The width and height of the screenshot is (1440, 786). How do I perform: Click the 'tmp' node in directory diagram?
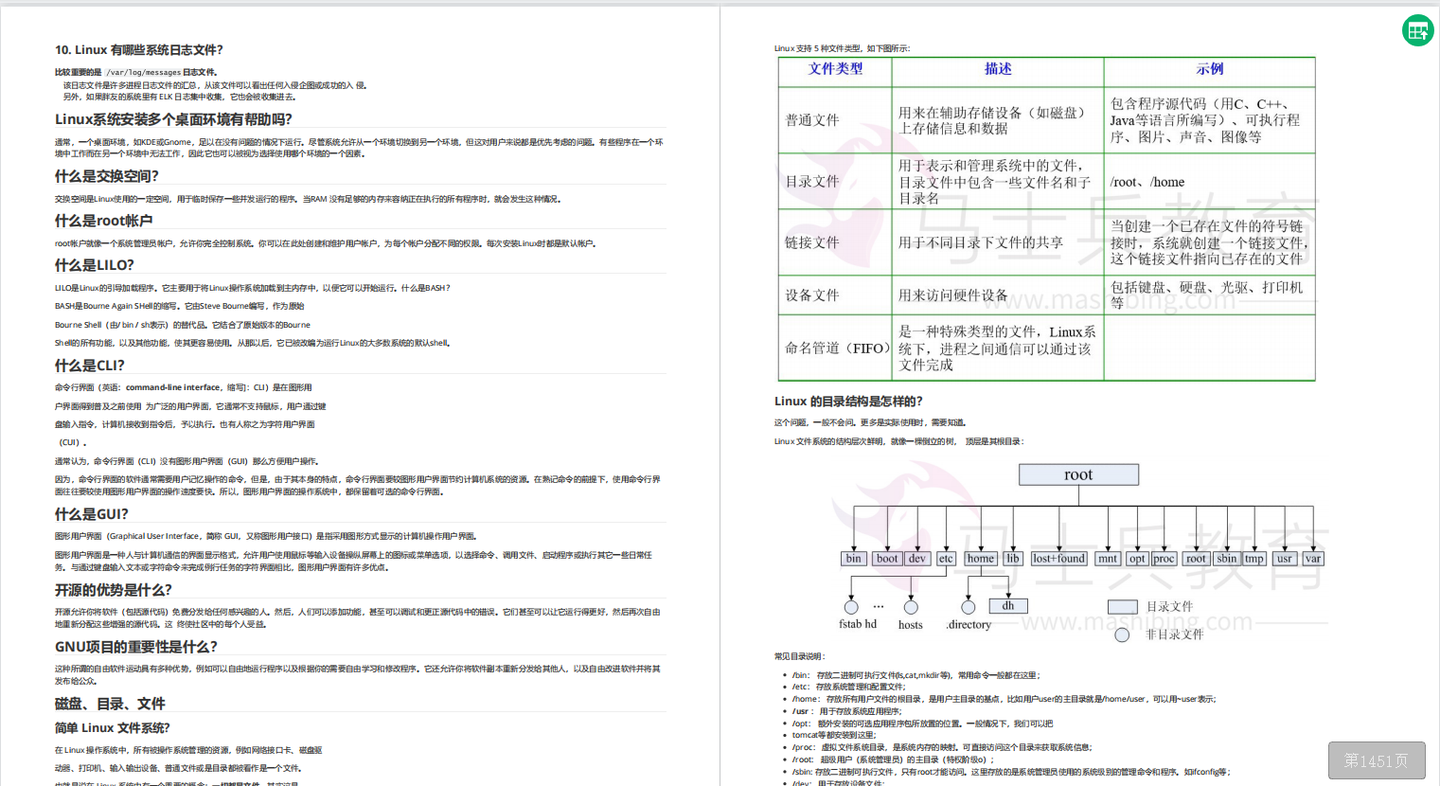point(1255,558)
